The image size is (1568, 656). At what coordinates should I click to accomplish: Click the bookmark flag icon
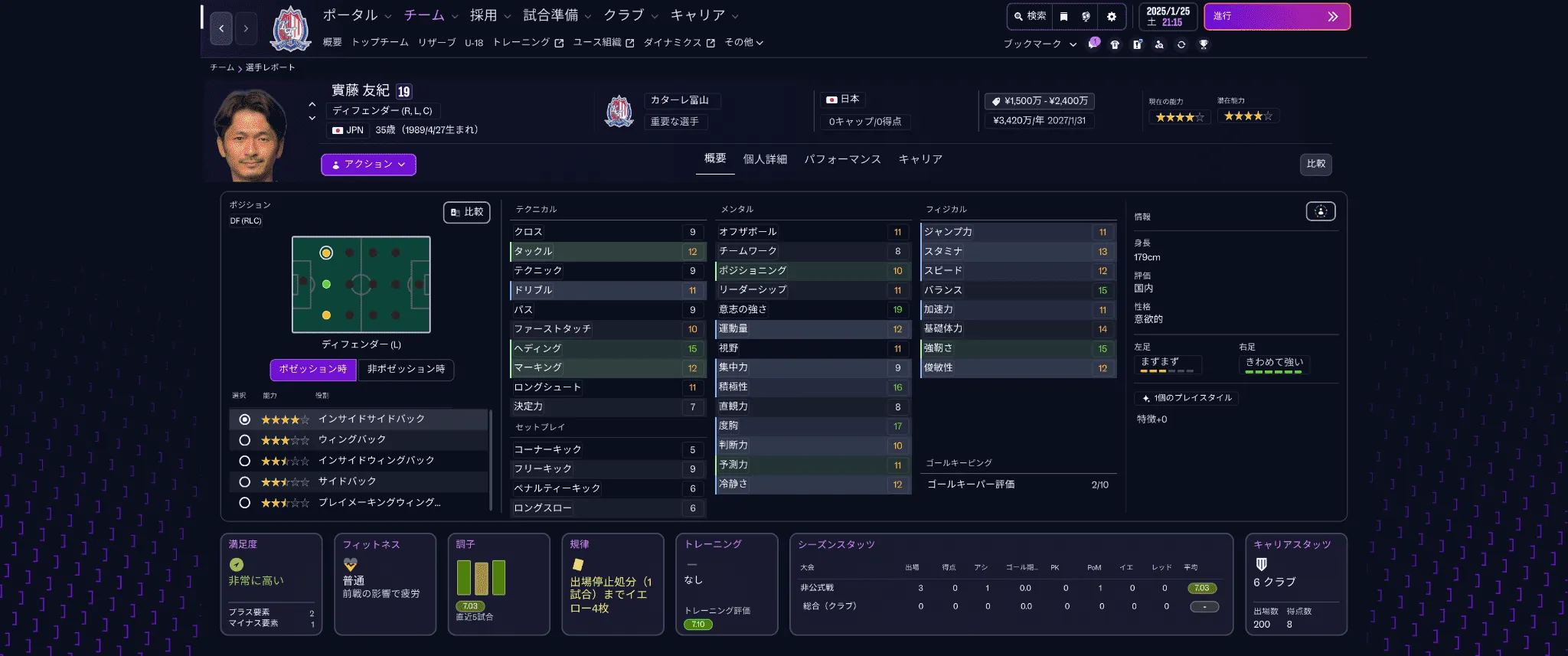1063,16
